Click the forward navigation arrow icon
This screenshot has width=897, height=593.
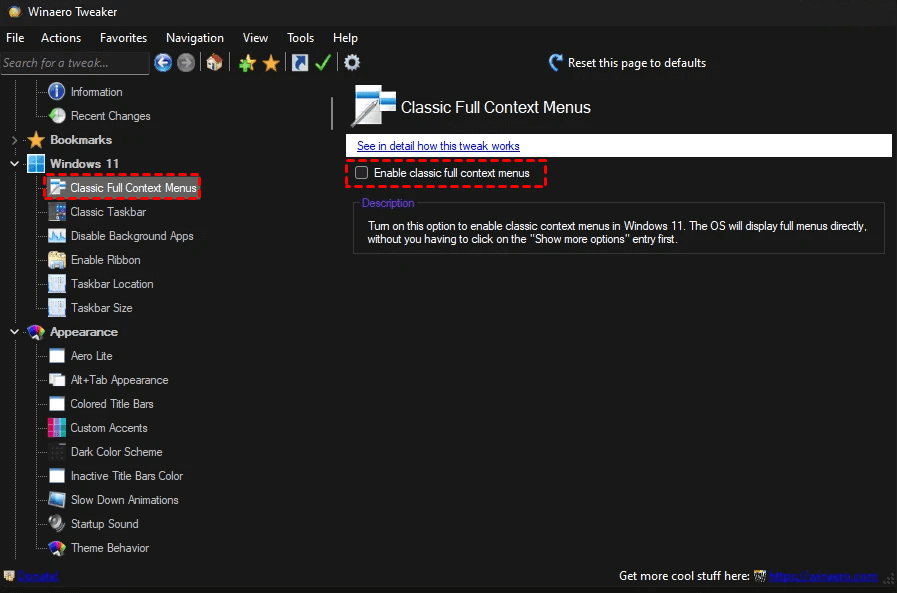(186, 62)
